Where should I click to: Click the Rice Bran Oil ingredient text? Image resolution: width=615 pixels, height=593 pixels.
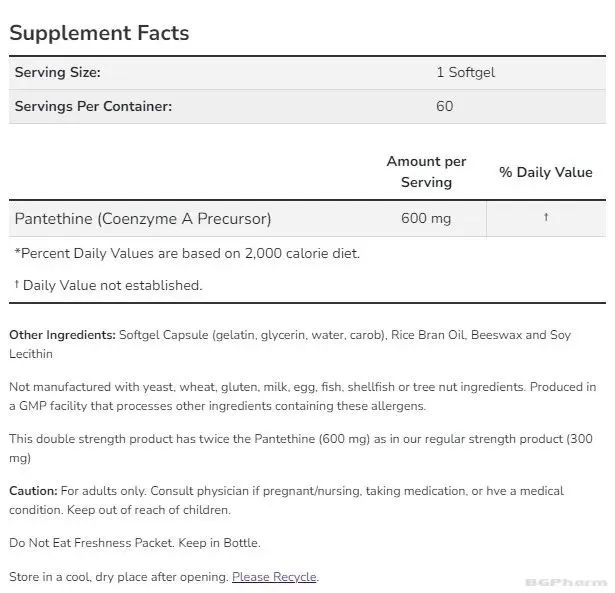pyautogui.click(x=428, y=335)
